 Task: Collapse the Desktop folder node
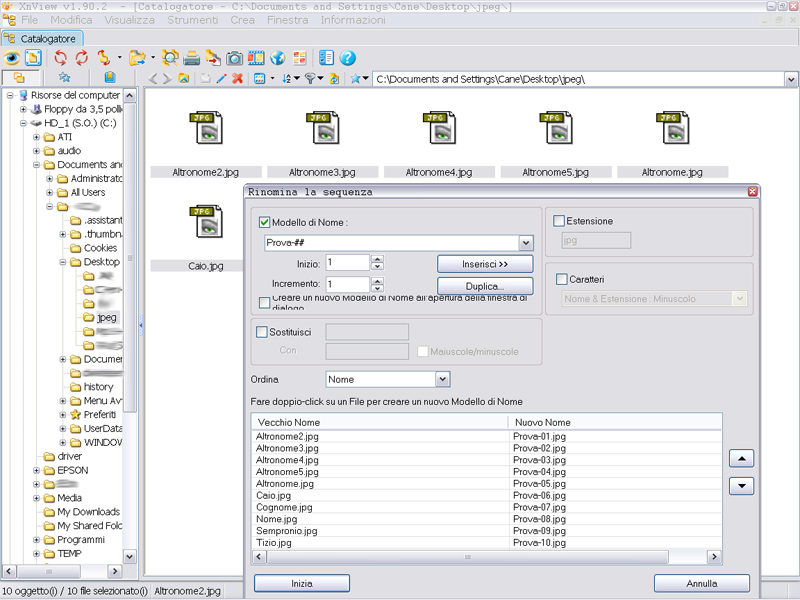click(63, 262)
